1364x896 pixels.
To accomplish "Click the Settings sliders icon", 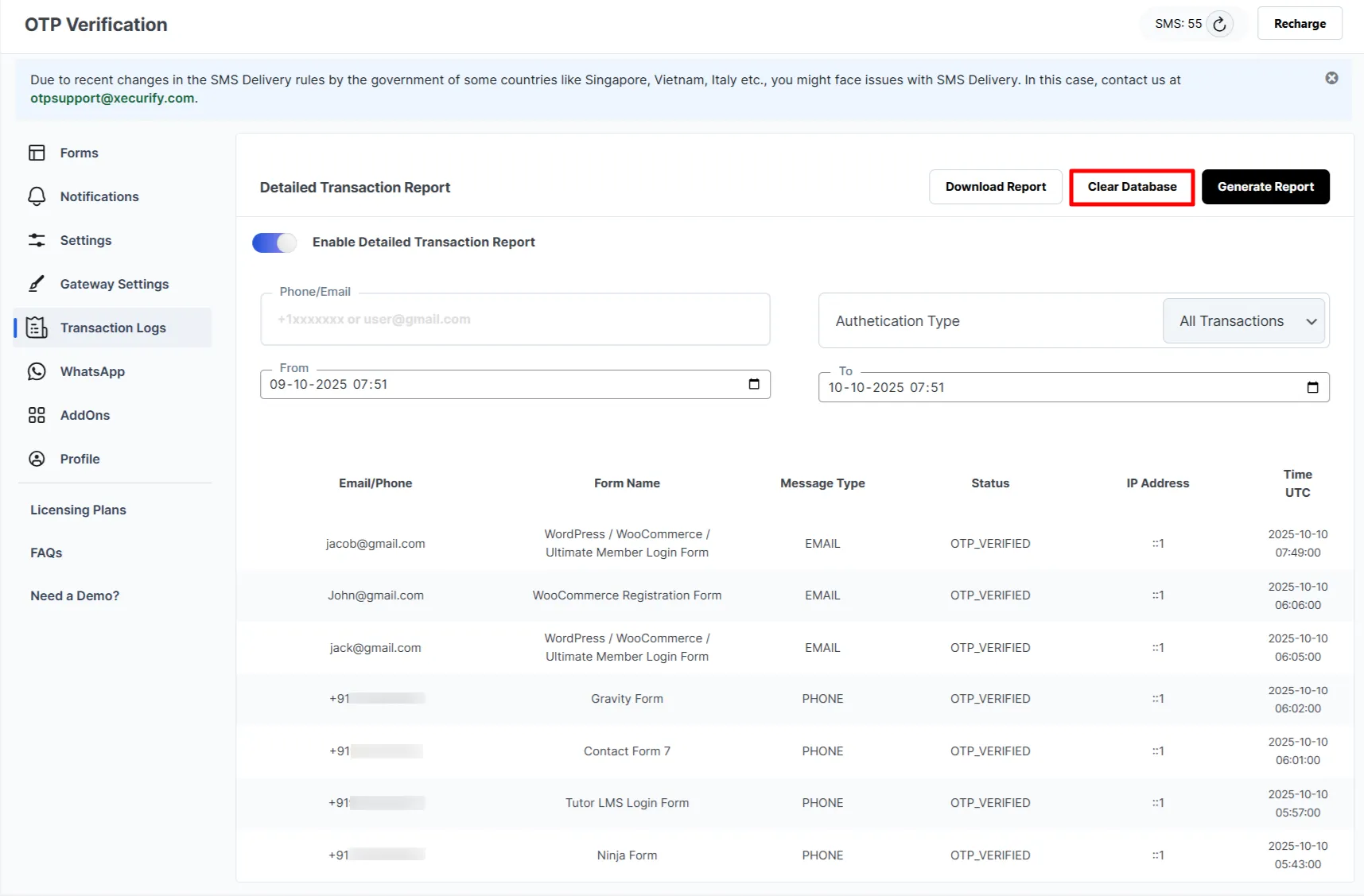I will pyautogui.click(x=37, y=240).
